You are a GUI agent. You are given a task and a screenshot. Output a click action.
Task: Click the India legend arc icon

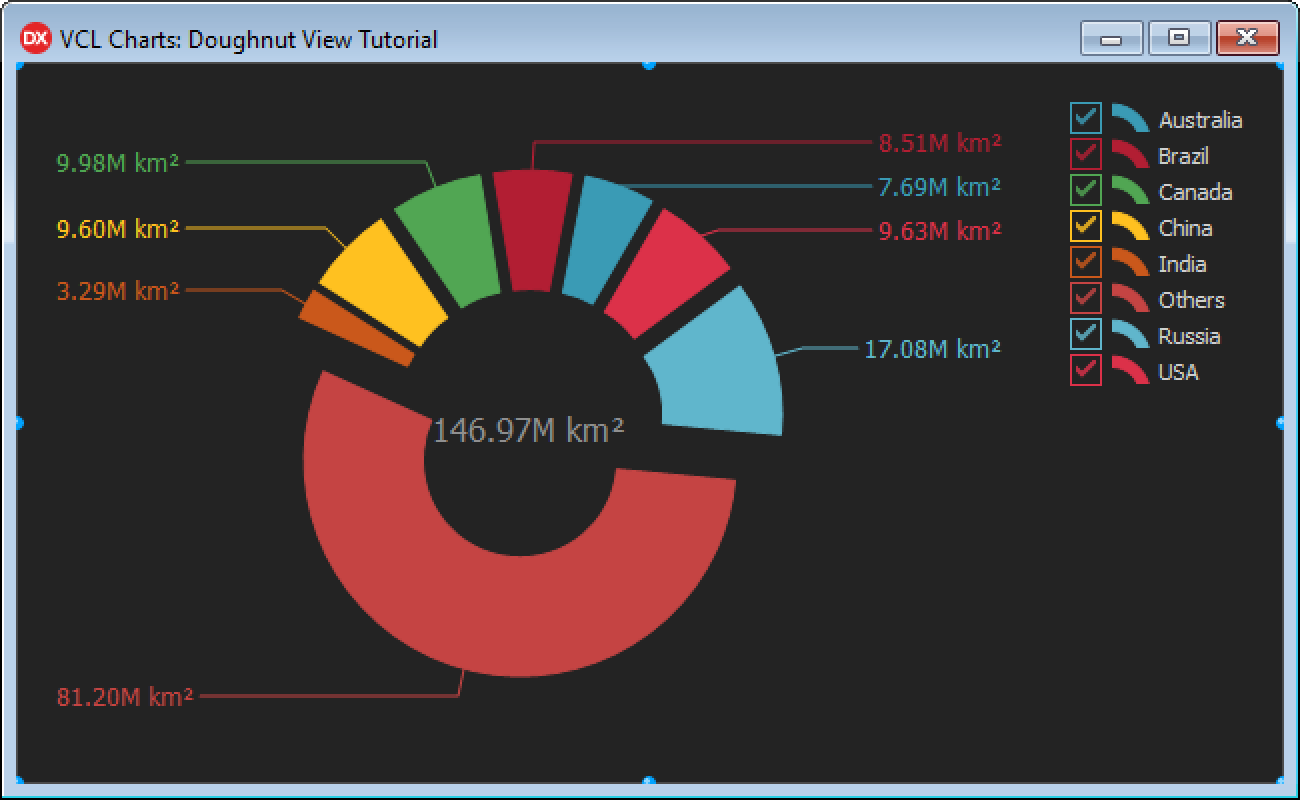[x=1130, y=263]
